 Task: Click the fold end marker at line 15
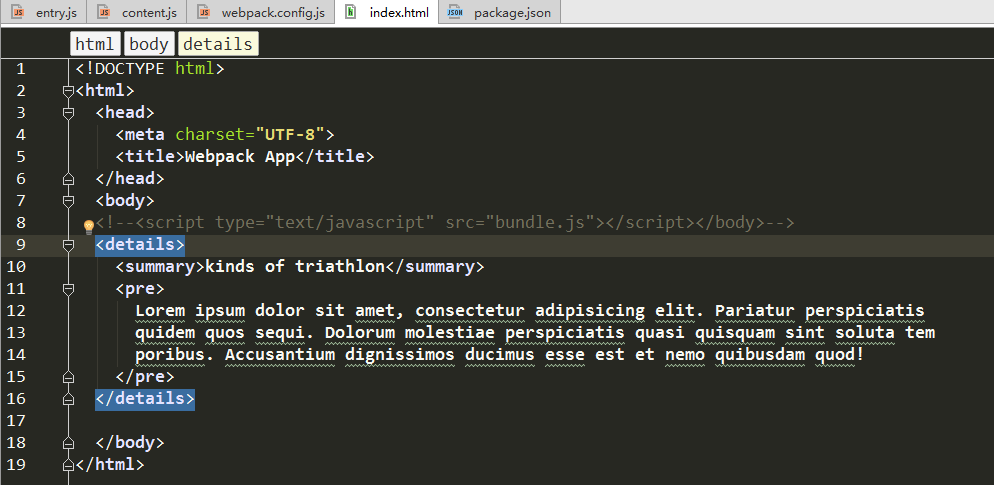coord(68,377)
